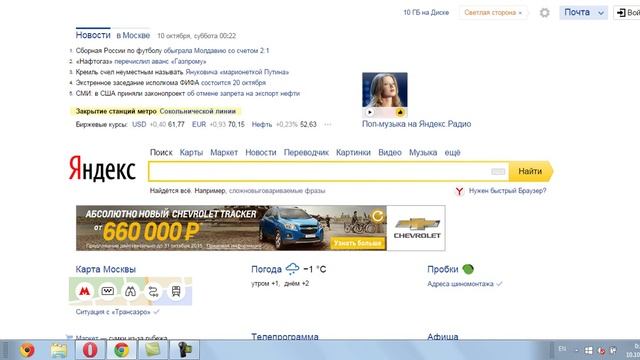The width and height of the screenshot is (640, 360).
Task: Click example phrase 'сложновыговариваемые фразы'
Action: (x=277, y=191)
